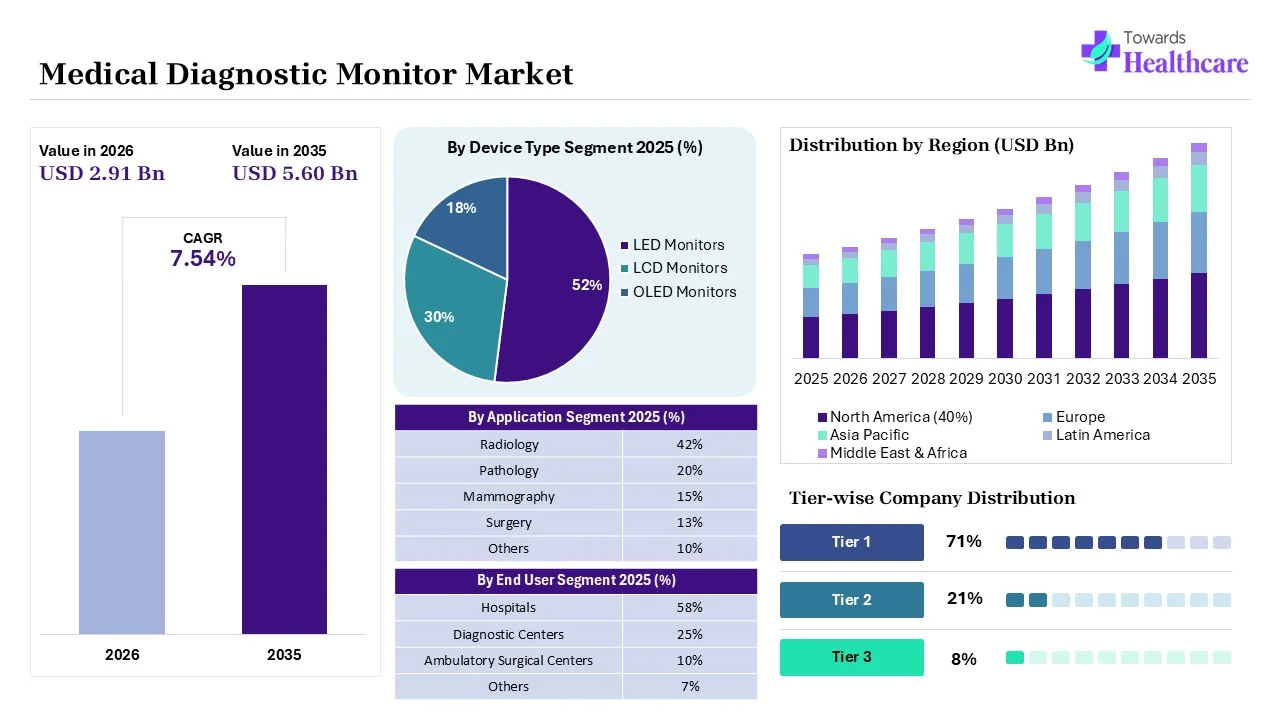The width and height of the screenshot is (1280, 720).
Task: Click the 2035 stacked bar in region chart
Action: pos(1199,251)
